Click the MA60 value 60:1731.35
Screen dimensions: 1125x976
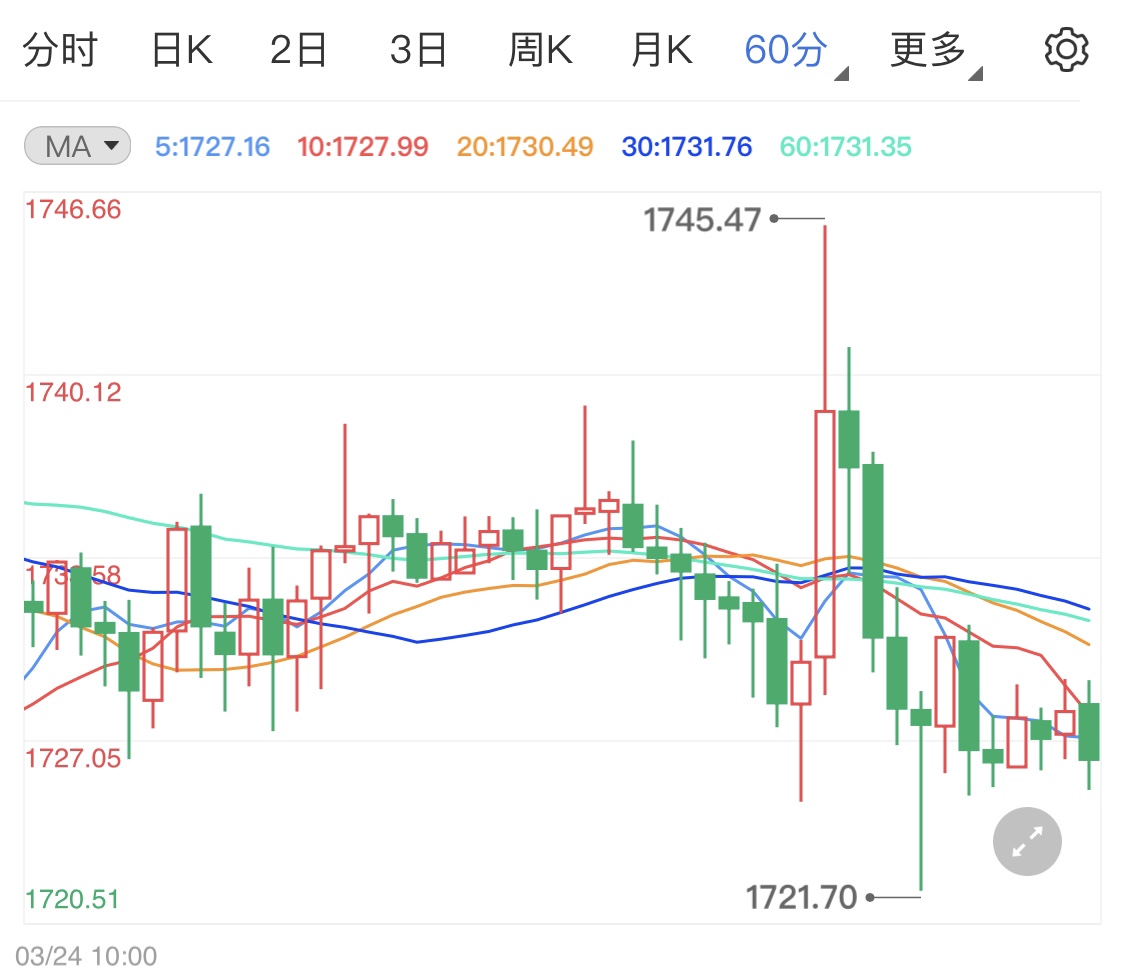(x=846, y=147)
